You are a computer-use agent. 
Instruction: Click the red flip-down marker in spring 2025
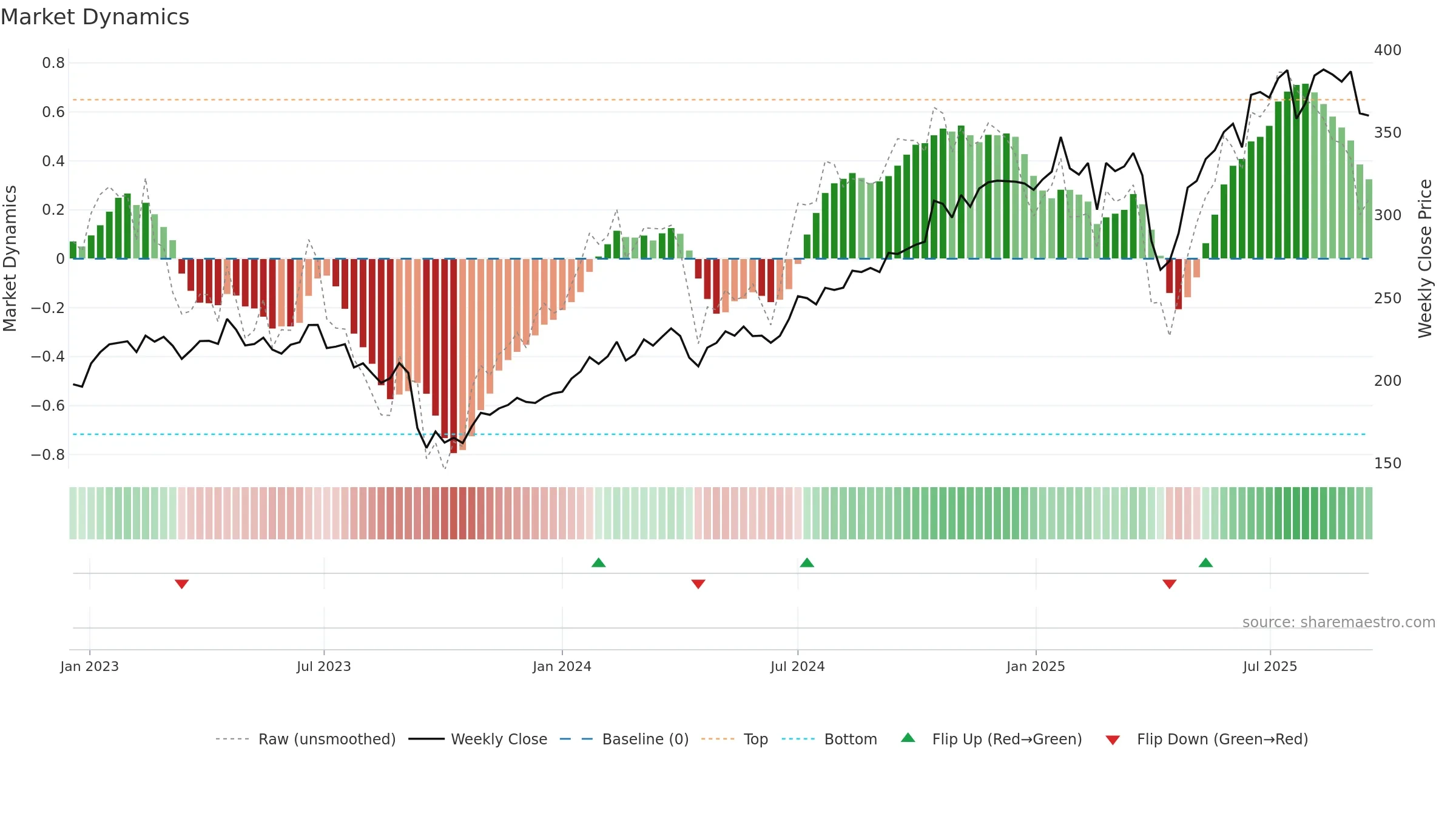pos(1170,584)
